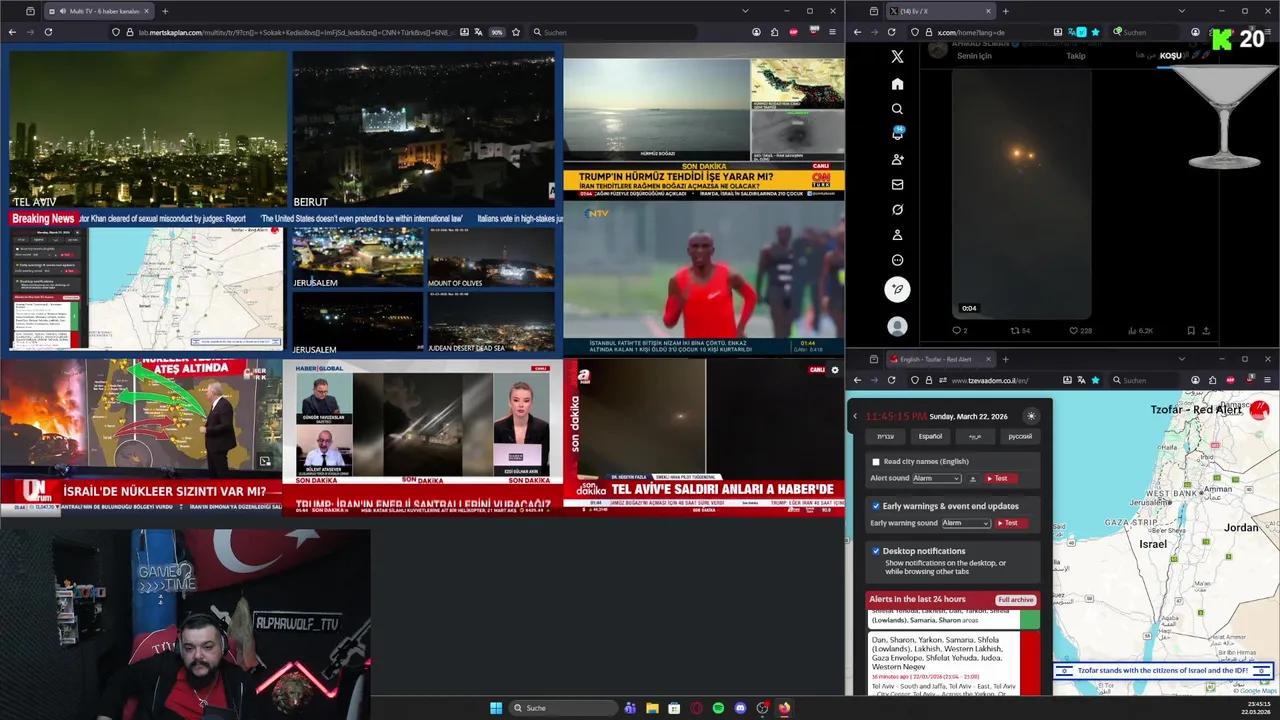This screenshot has width=1280, height=720.
Task: Open Explore search in the X sidebar
Action: coord(897,109)
